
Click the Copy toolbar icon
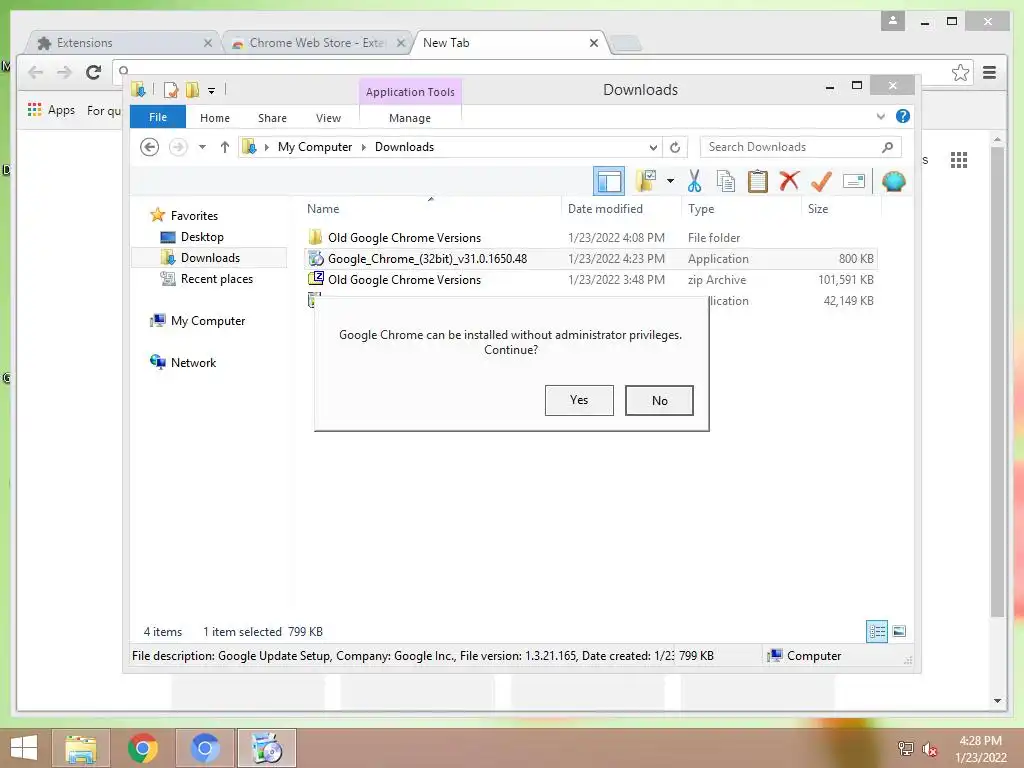tap(726, 181)
